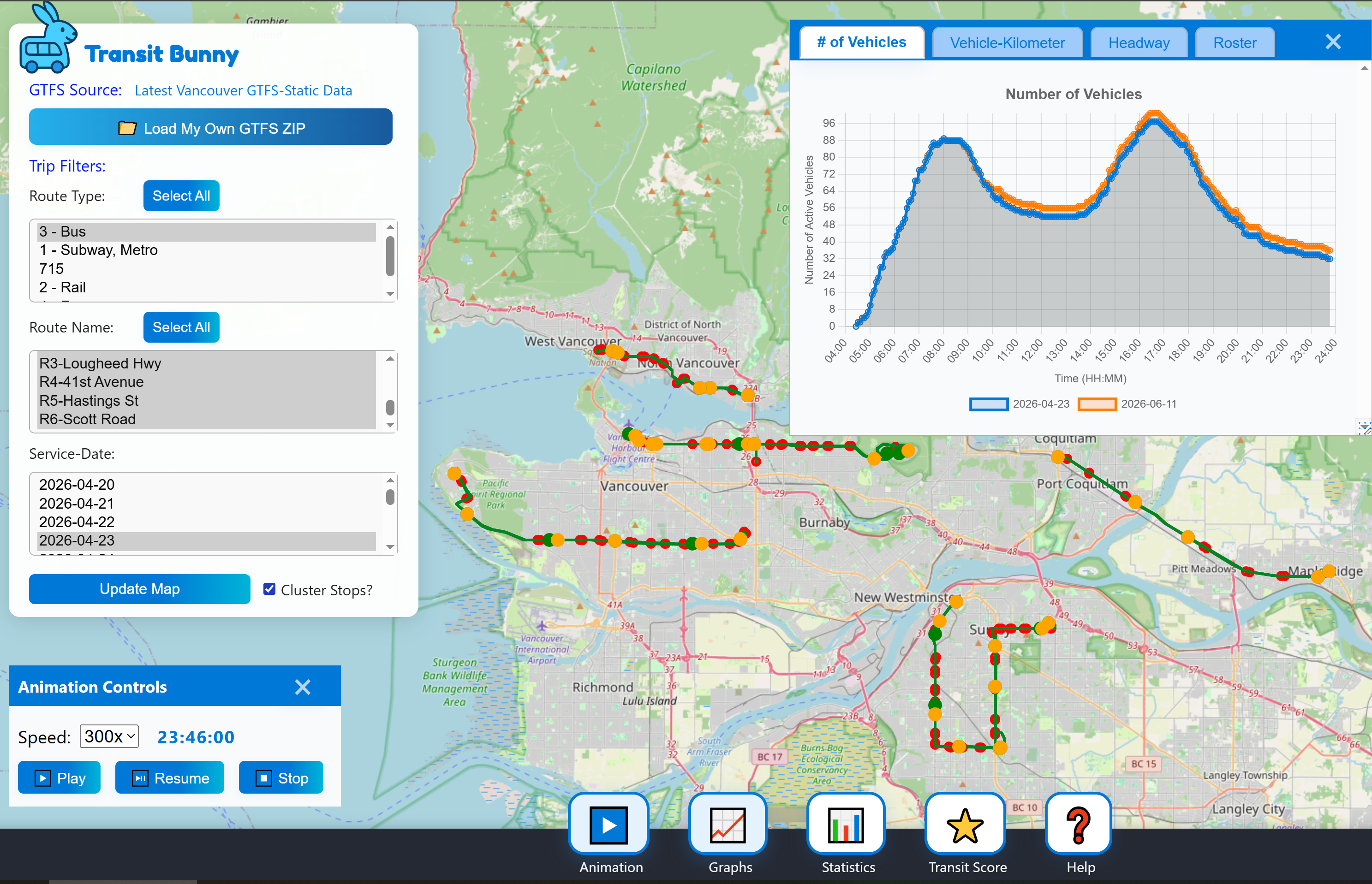
Task: Click the Route Type list scrollbar thumb
Action: click(390, 256)
